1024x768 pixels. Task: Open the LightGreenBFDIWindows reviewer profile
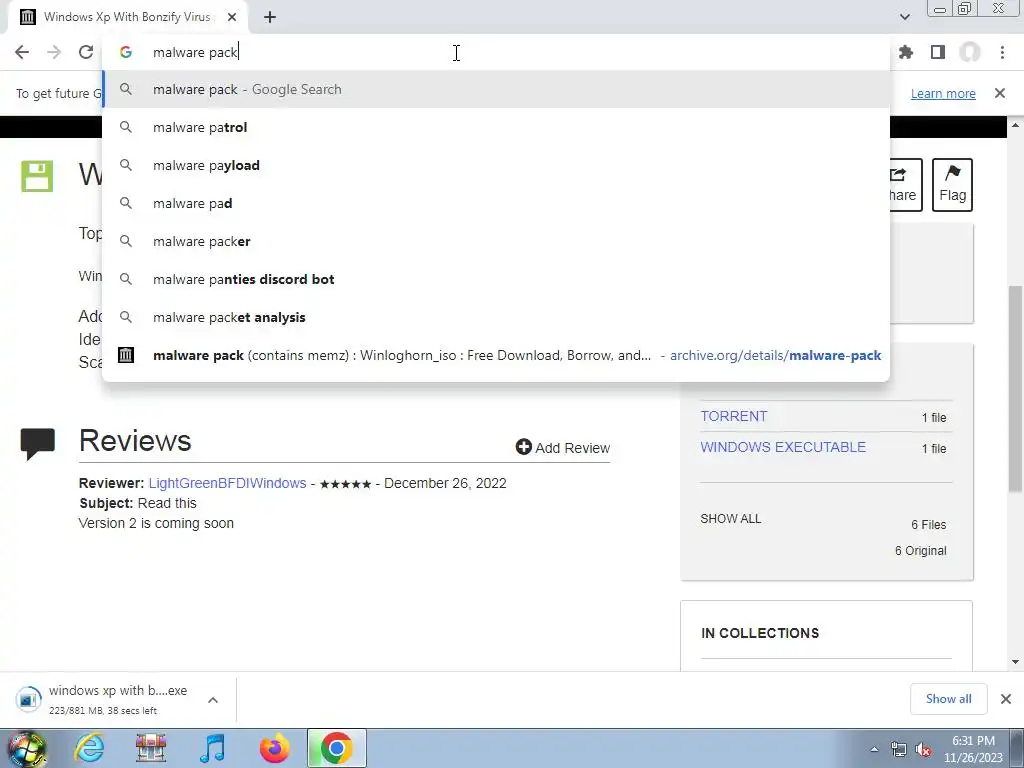[227, 483]
